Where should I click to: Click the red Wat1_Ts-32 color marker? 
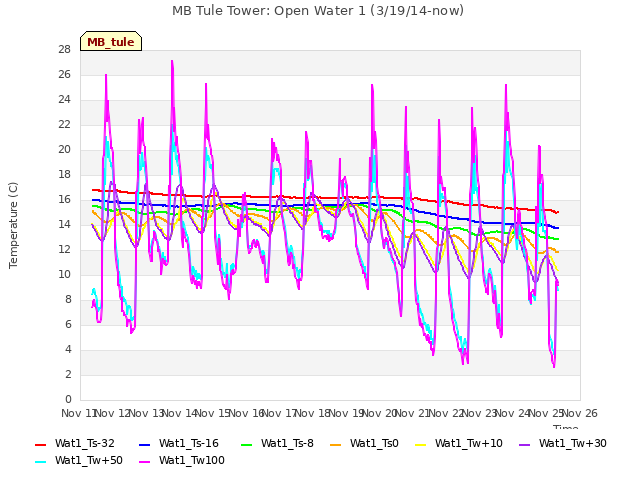point(40,444)
